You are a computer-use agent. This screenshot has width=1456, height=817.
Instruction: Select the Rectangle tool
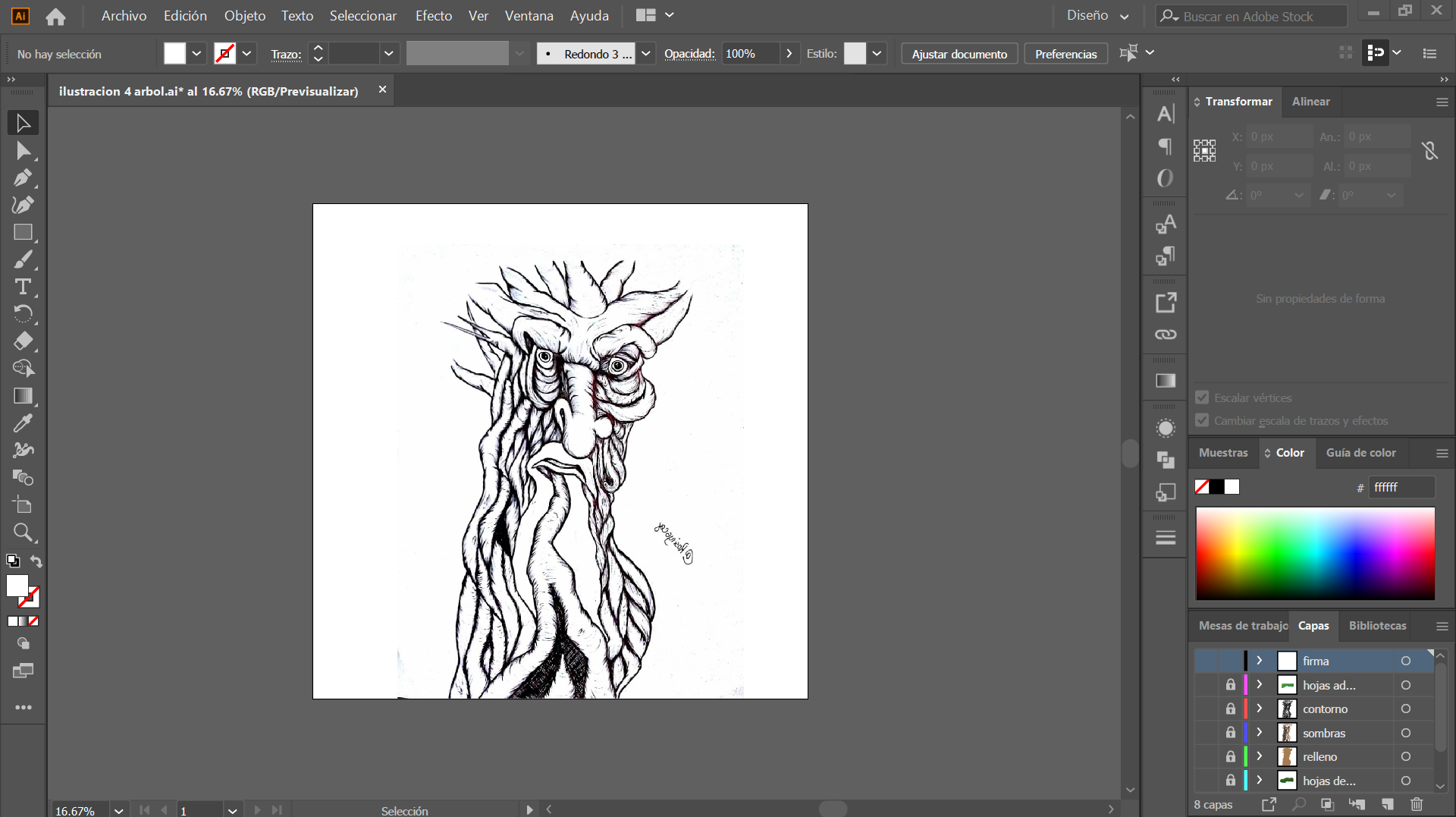pyautogui.click(x=23, y=232)
